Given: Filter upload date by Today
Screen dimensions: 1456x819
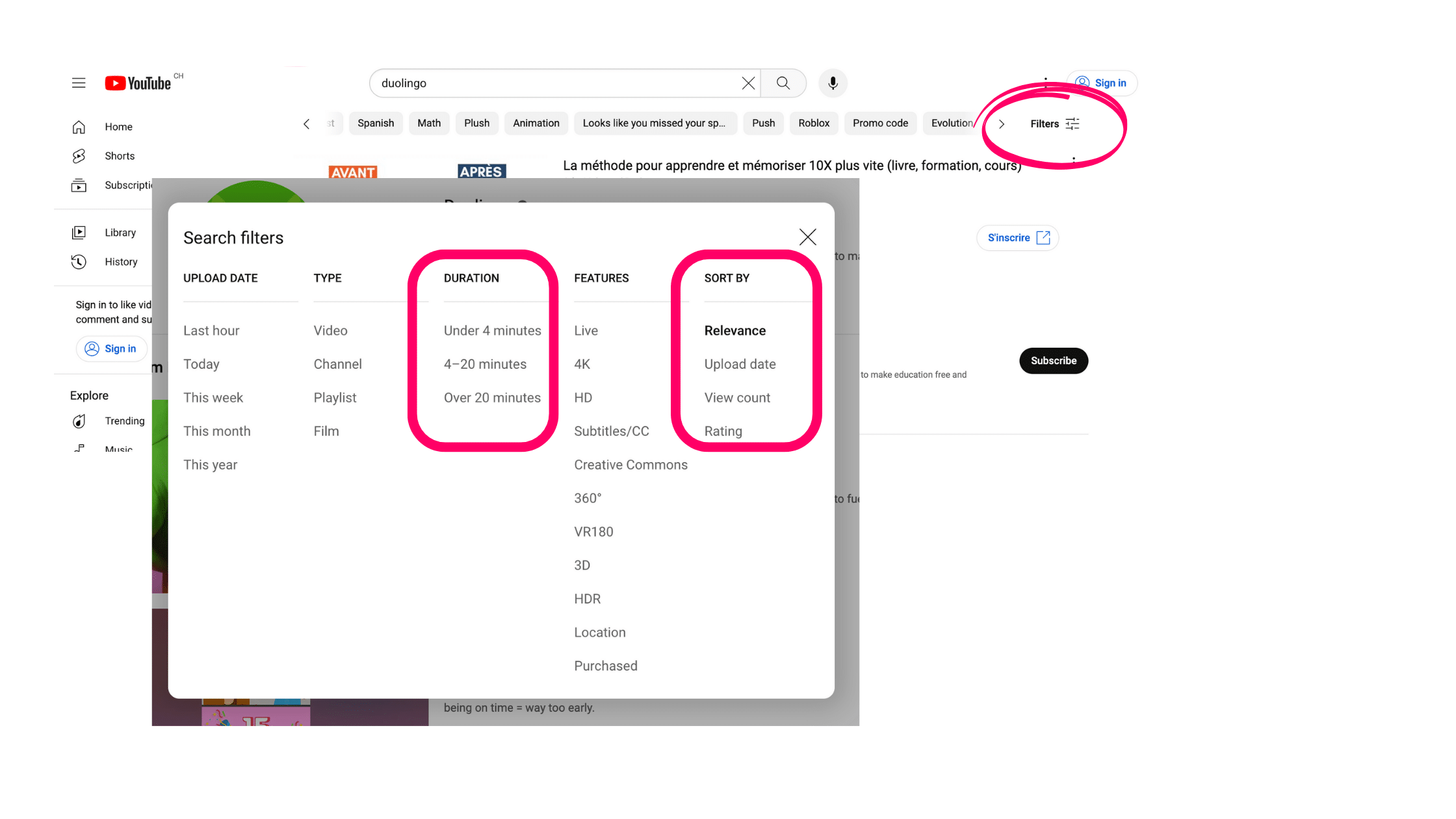Looking at the screenshot, I should click(x=201, y=365).
